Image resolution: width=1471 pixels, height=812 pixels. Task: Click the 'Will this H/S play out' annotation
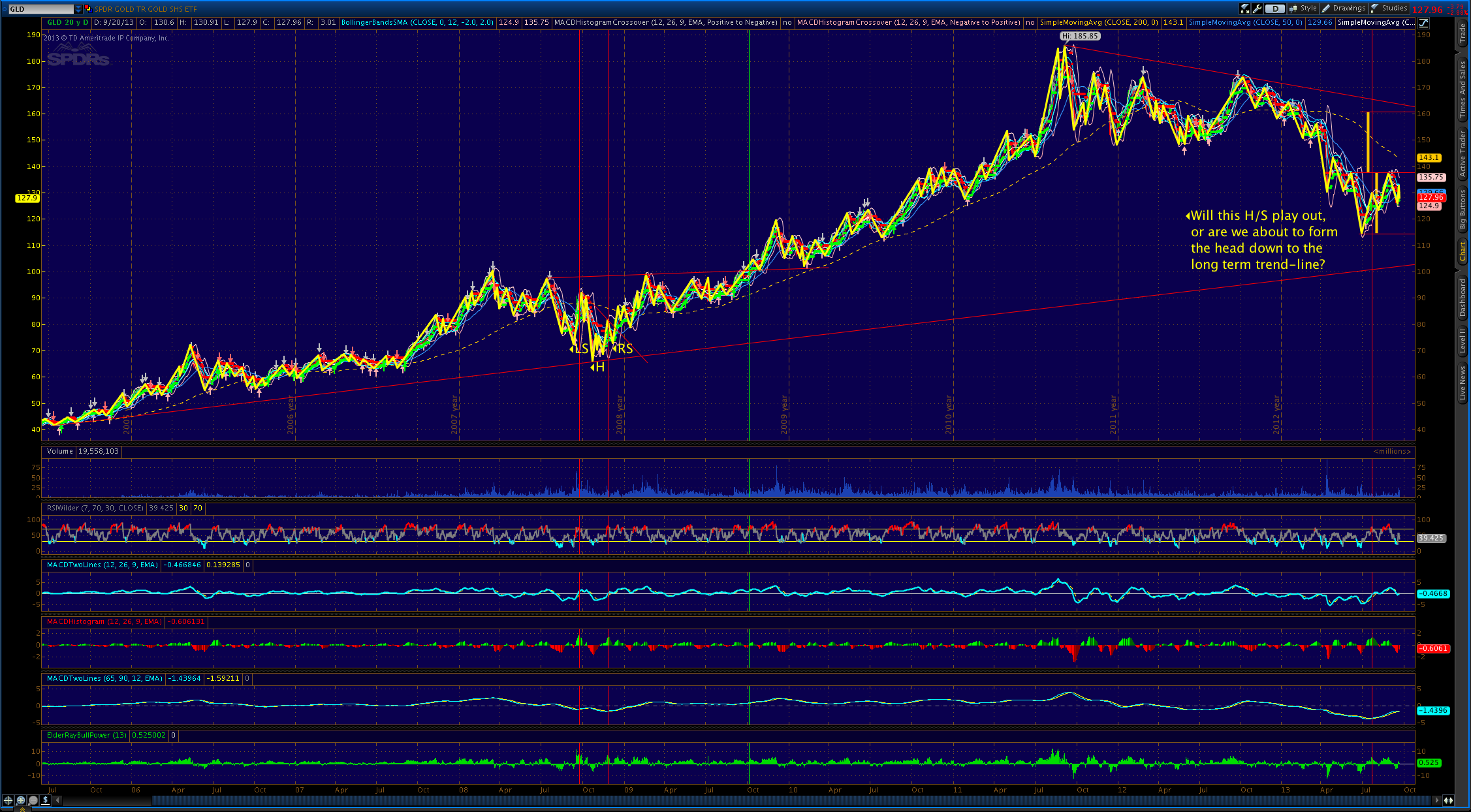click(x=1261, y=240)
